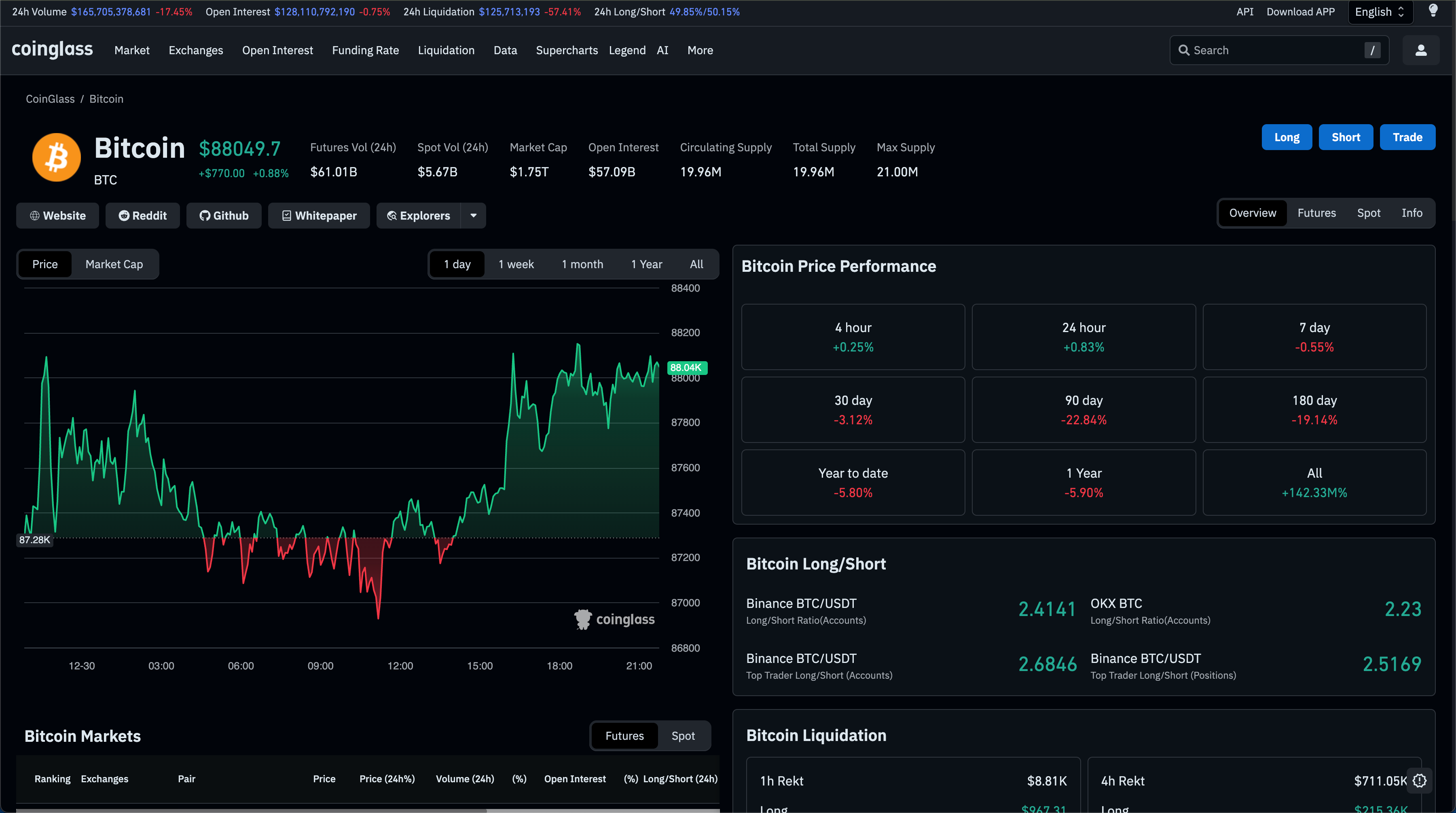This screenshot has width=1456, height=813.
Task: Switch chart to Market Cap view
Action: [x=114, y=264]
